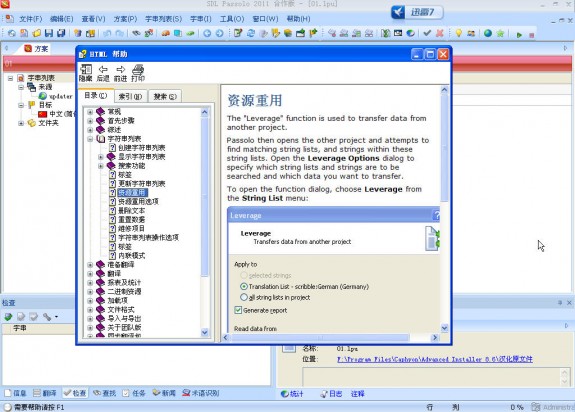Viewport: 575px width, 412px height.
Task: Expand the 文件夹 node in project tree
Action: [x=21, y=123]
